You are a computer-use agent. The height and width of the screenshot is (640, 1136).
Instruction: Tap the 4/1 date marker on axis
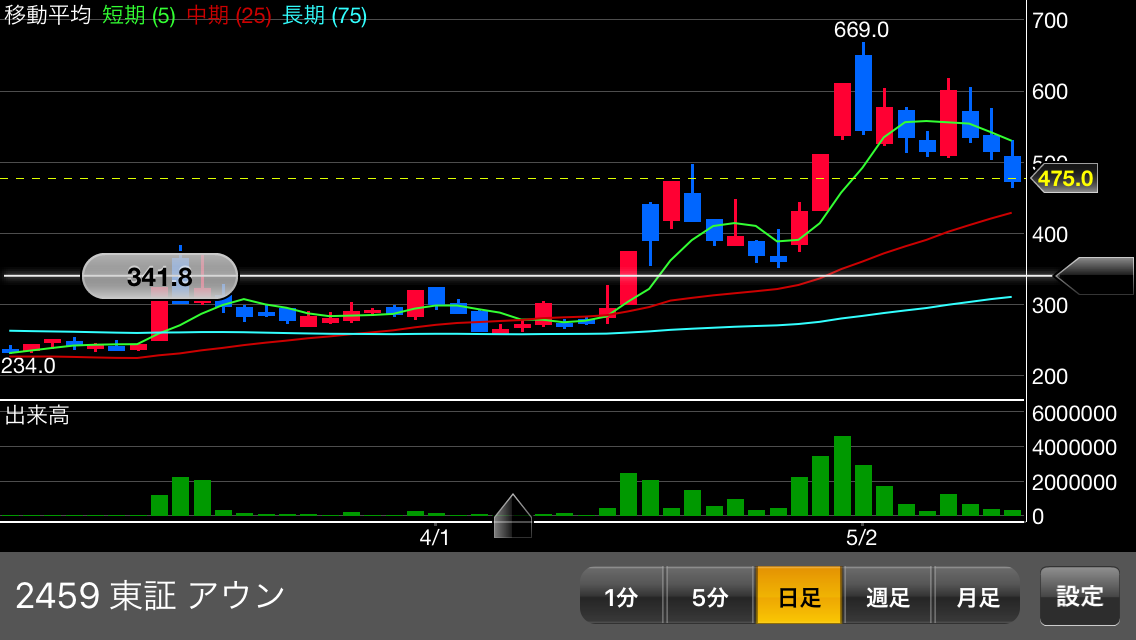pyautogui.click(x=435, y=538)
